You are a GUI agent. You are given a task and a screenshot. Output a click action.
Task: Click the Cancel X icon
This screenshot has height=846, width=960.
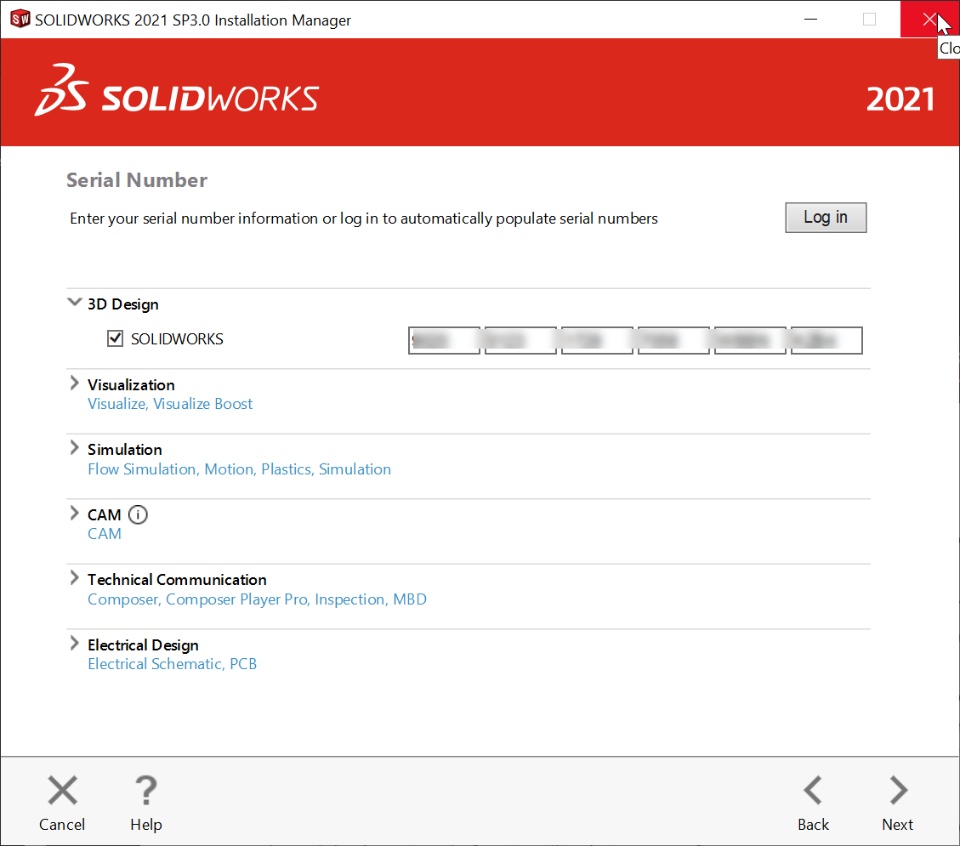click(62, 790)
